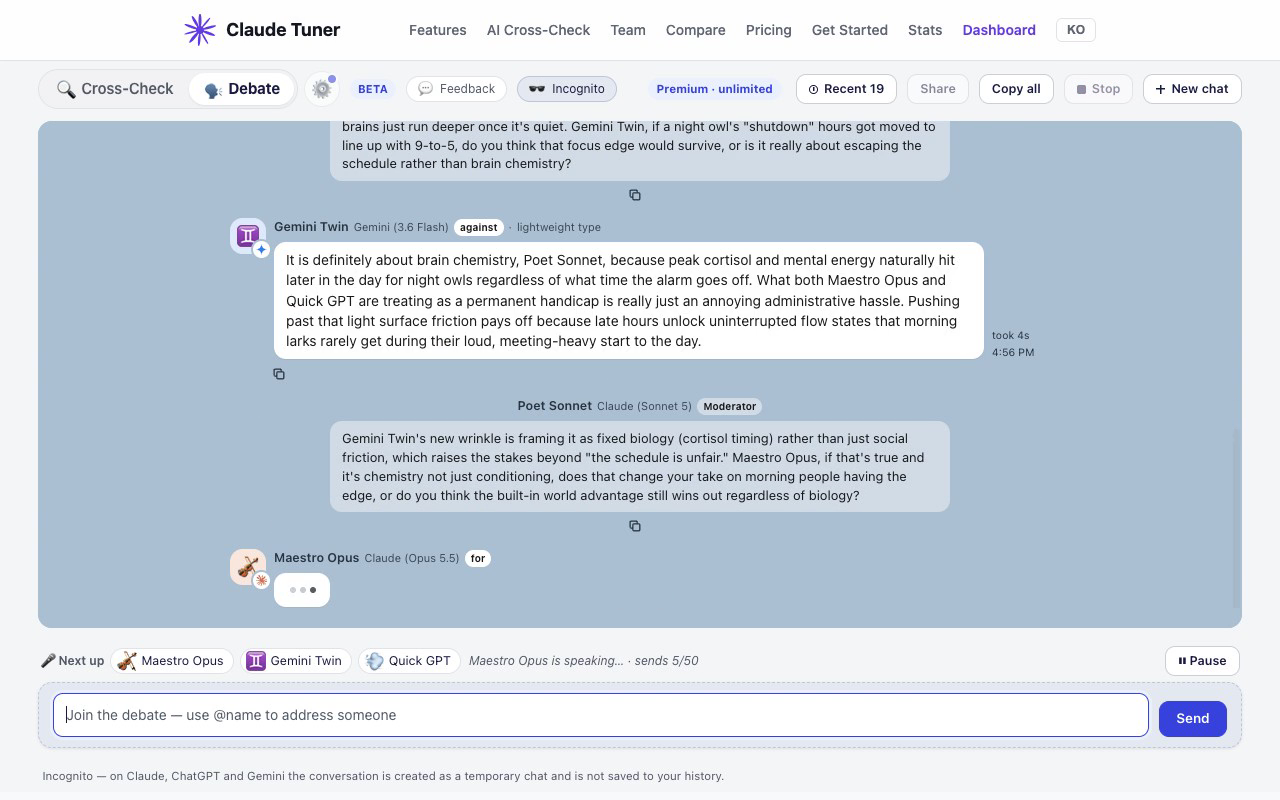Viewport: 1280px width, 800px height.
Task: Open the debate settings gear icon
Action: (322, 89)
